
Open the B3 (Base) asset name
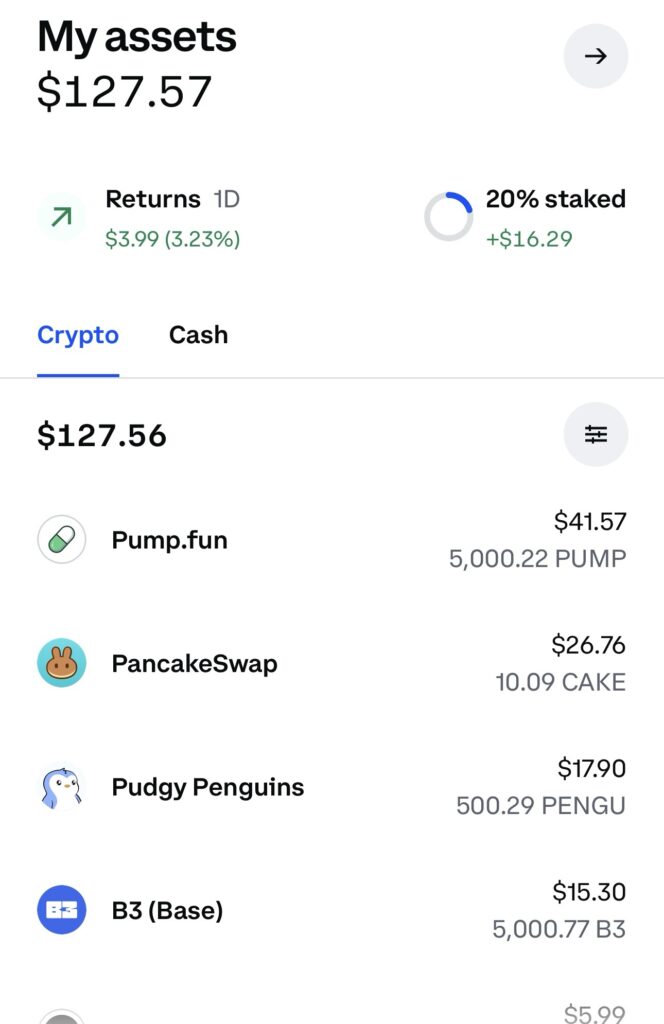tap(167, 911)
